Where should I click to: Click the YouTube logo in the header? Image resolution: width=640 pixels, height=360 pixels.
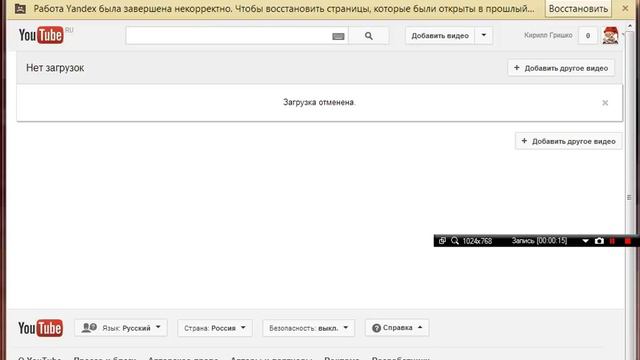(41, 35)
